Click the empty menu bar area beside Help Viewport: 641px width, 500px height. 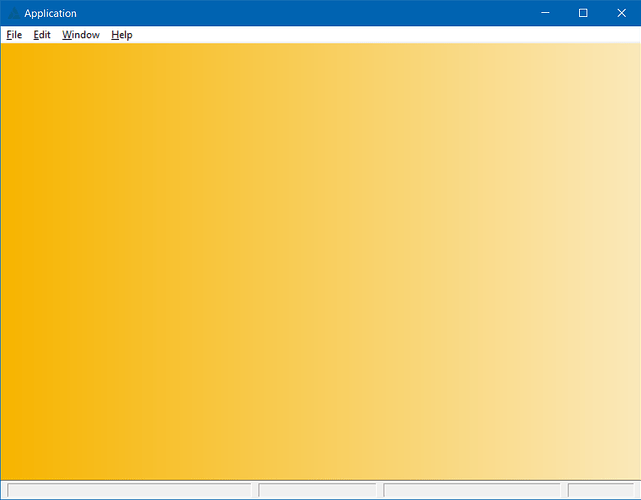[x=386, y=35]
